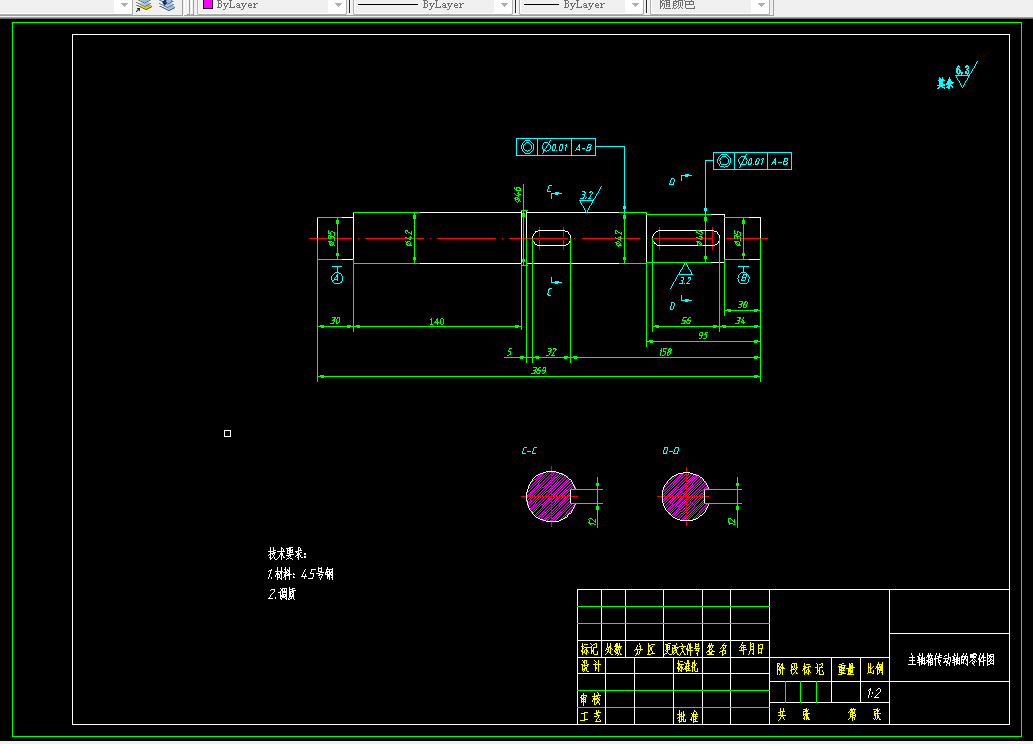Click the C-C hatched section circle
1033x744 pixels.
[x=551, y=496]
